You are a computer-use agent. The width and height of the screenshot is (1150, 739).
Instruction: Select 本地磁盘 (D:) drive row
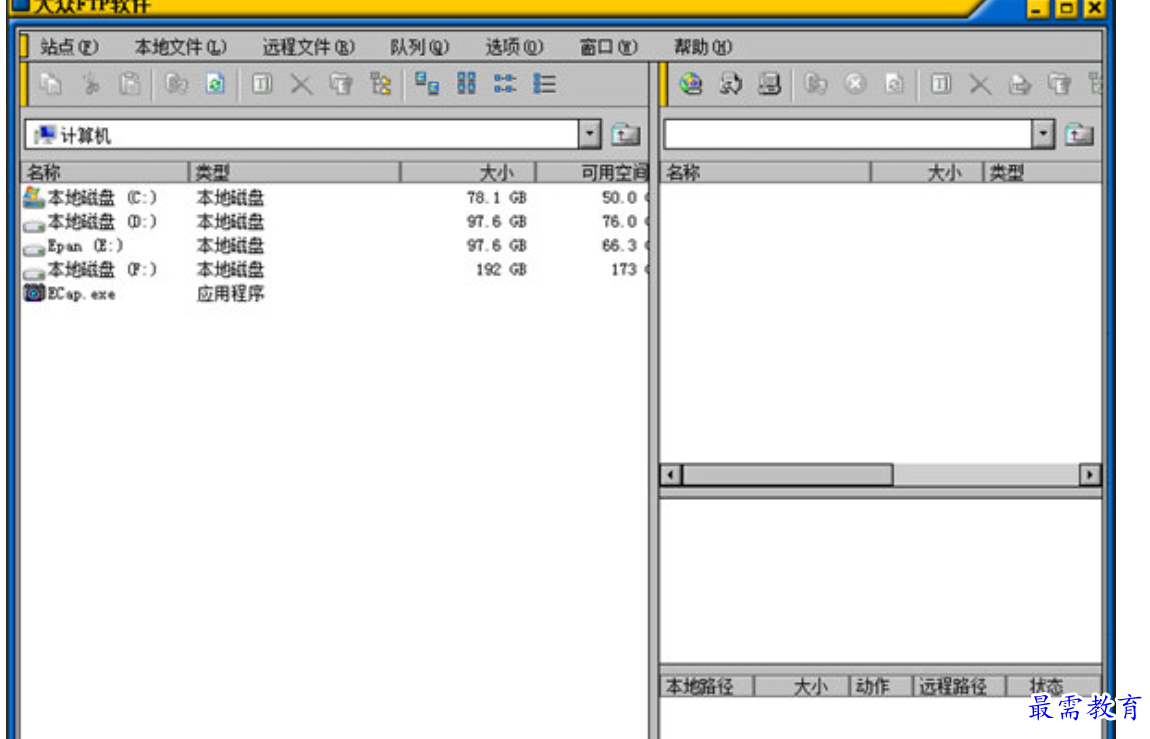(334, 221)
